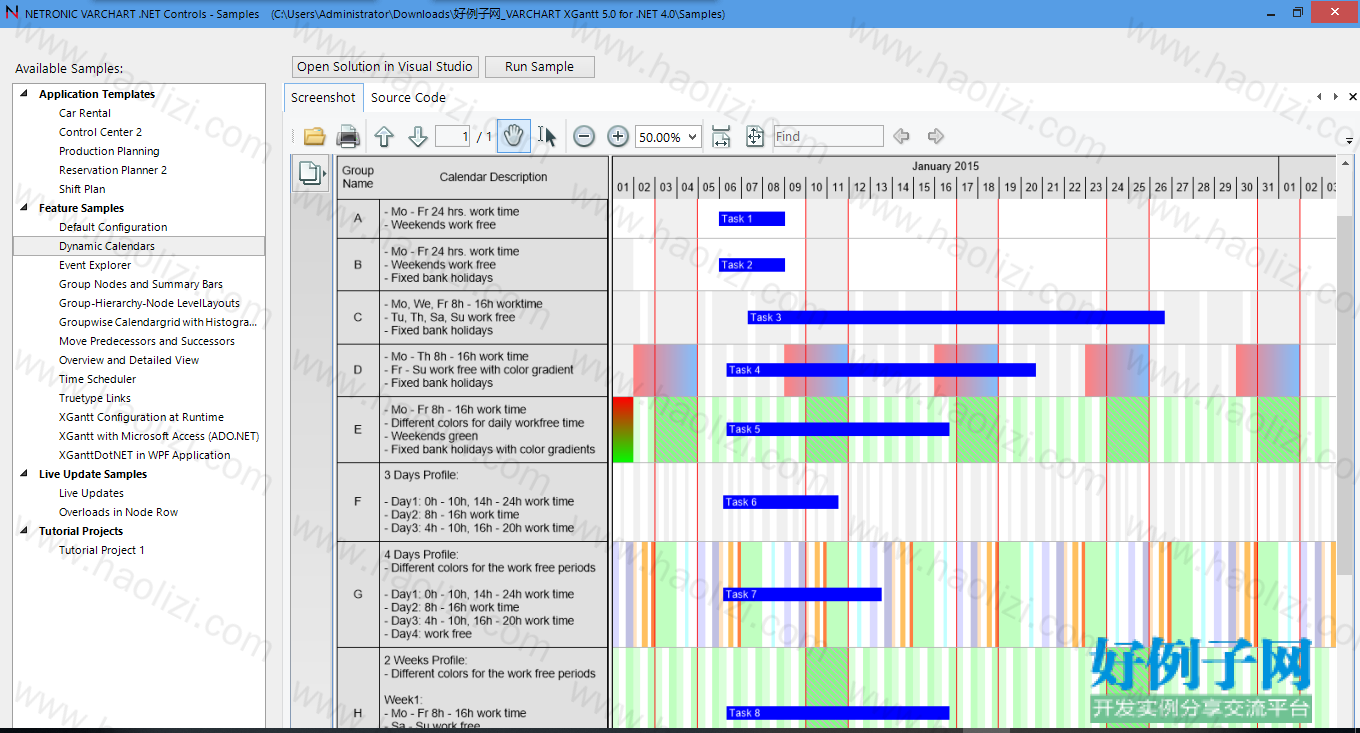Activate the hand pan tool
The image size is (1360, 733).
click(514, 136)
